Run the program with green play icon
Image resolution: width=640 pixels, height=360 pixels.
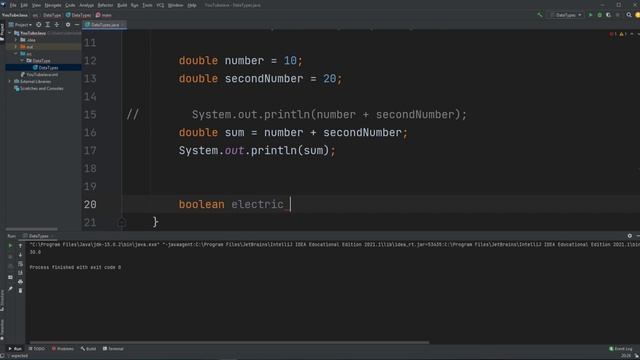pyautogui.click(x=590, y=15)
